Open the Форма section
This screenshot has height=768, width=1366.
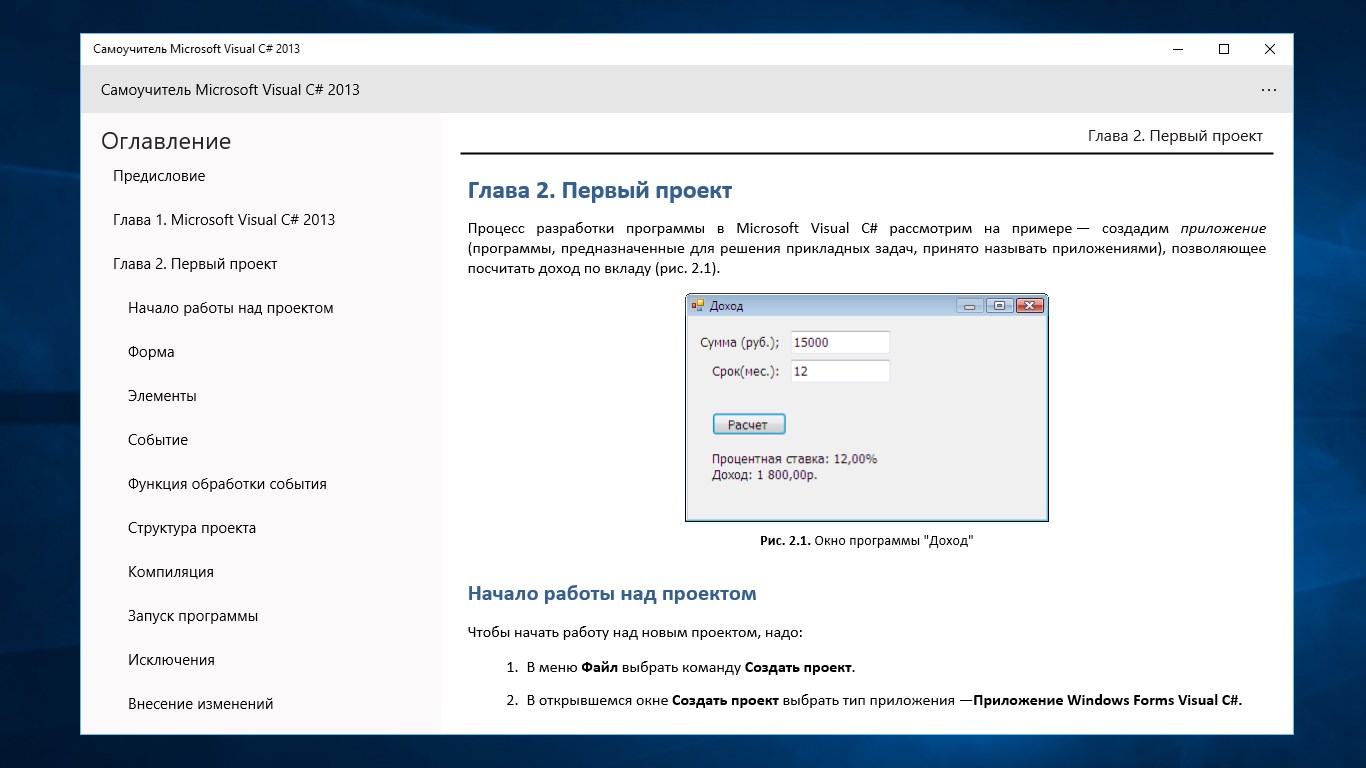[151, 352]
